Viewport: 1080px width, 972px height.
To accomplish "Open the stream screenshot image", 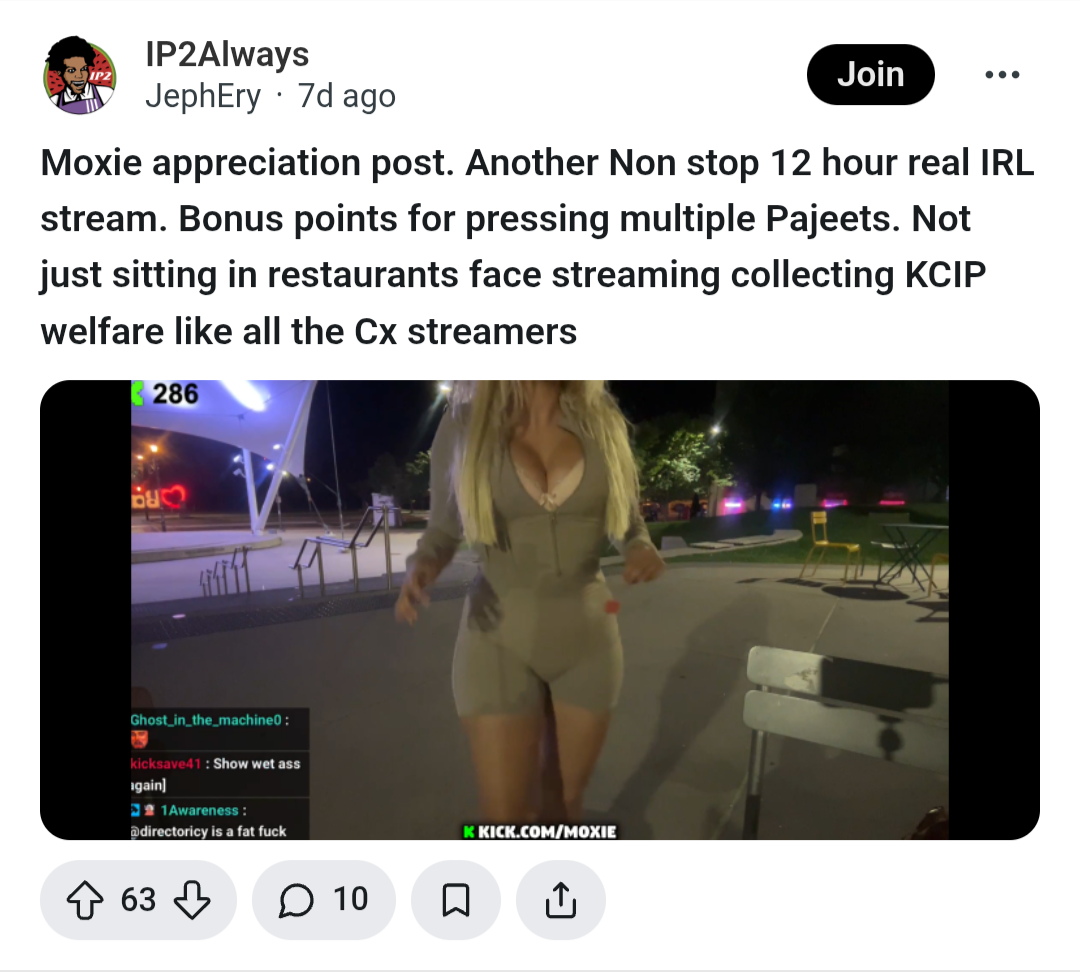I will click(x=540, y=610).
